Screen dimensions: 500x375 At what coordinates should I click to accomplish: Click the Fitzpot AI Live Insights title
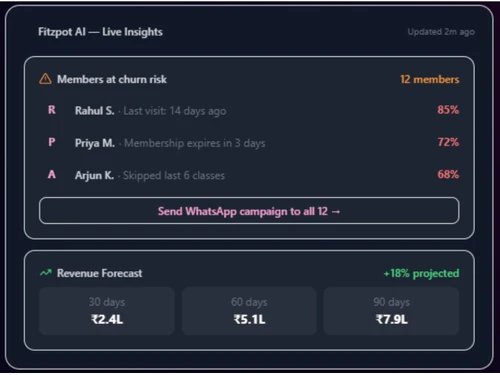[100, 32]
